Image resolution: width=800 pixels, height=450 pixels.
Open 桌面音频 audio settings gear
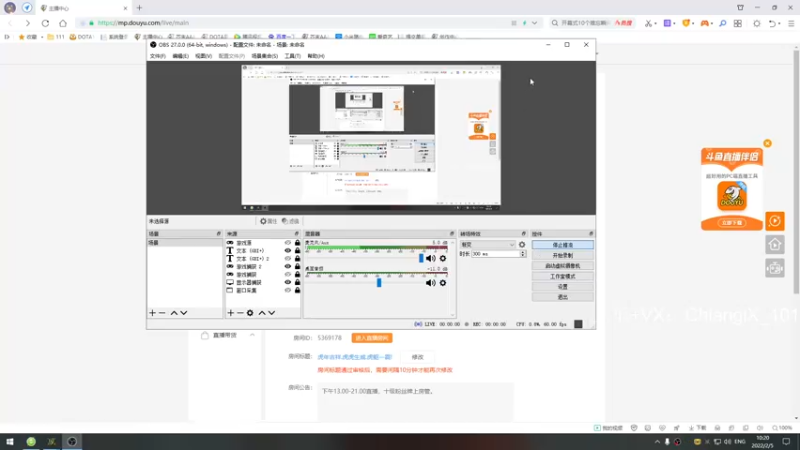443,283
